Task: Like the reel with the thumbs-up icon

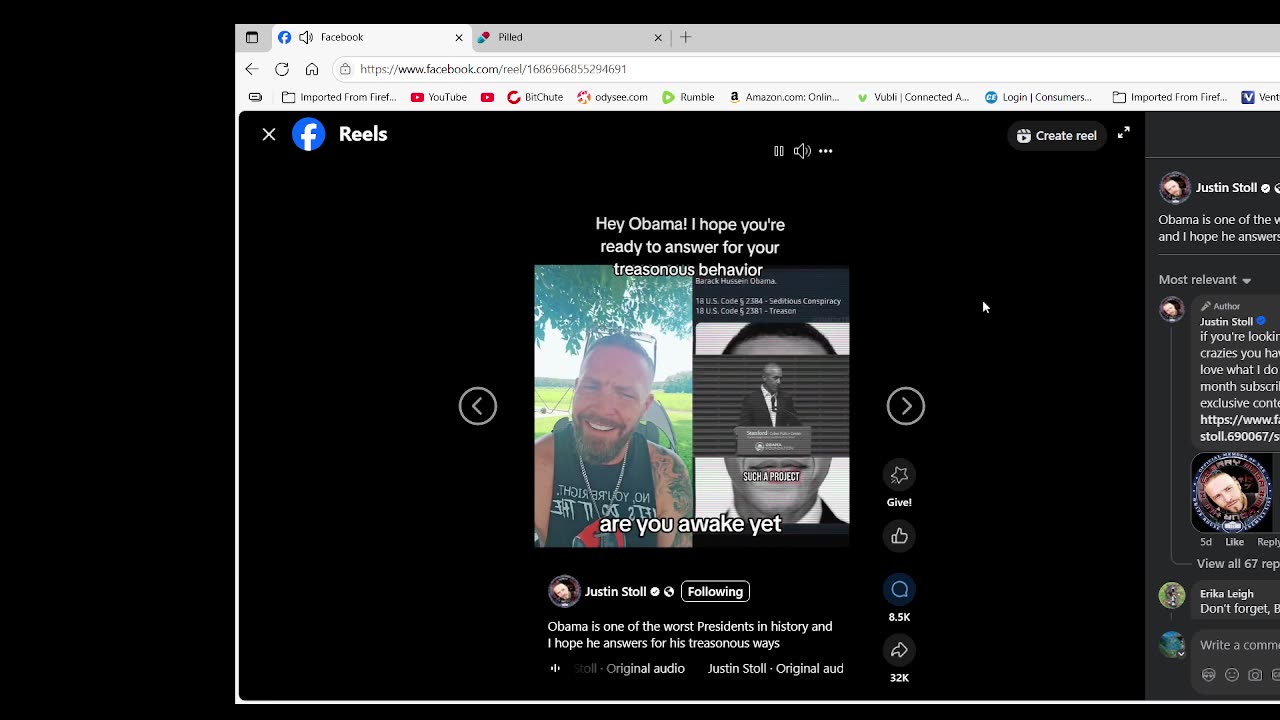Action: [x=899, y=537]
